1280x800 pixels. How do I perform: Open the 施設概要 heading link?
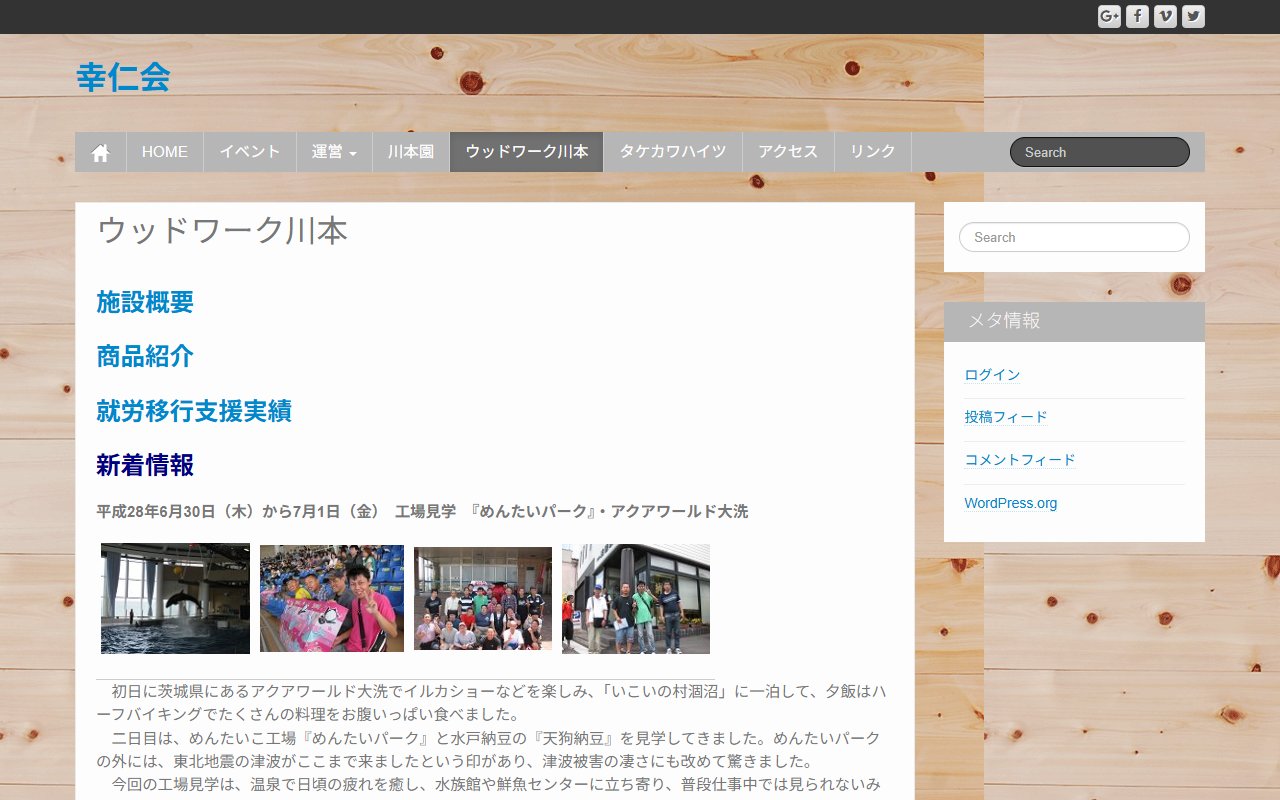[x=145, y=302]
